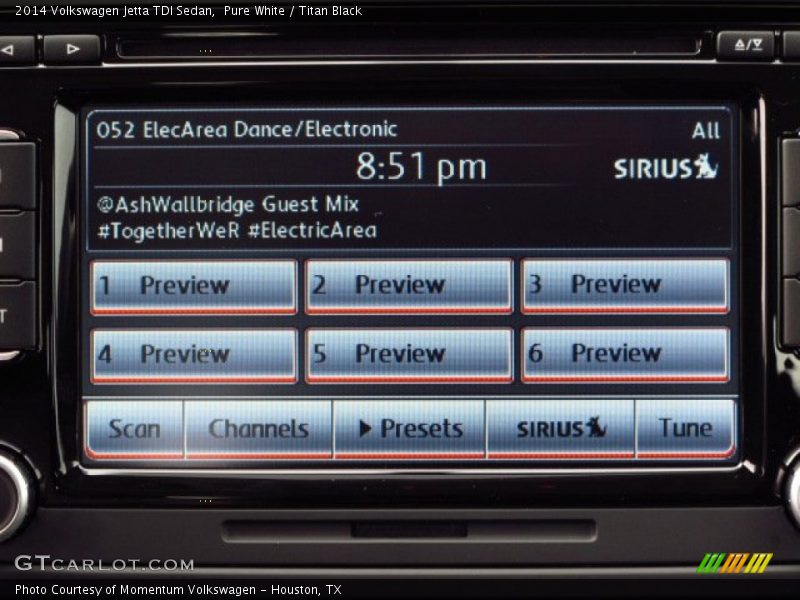This screenshot has width=800, height=600.
Task: Tap the SIRIUS button in bottom bar
Action: coord(561,429)
